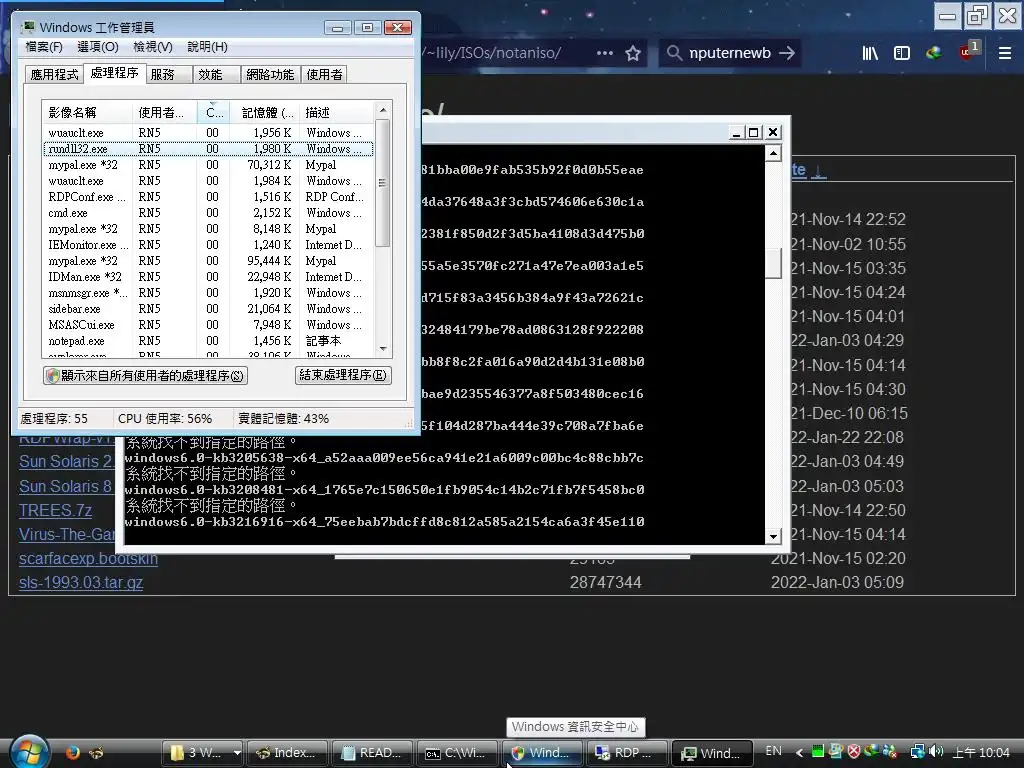Open sls-1993.03.tar.gz link
Screen dimensions: 1024x768
coord(81,582)
